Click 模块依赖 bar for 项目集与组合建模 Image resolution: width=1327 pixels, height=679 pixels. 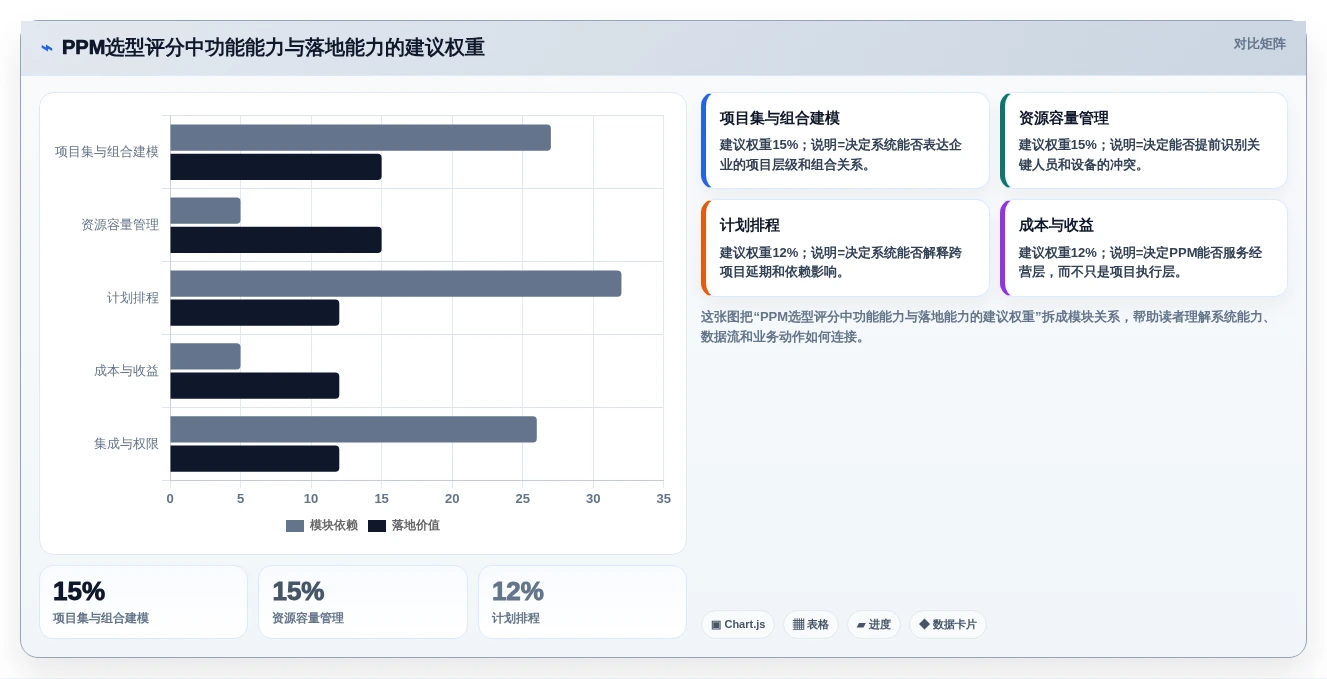360,138
